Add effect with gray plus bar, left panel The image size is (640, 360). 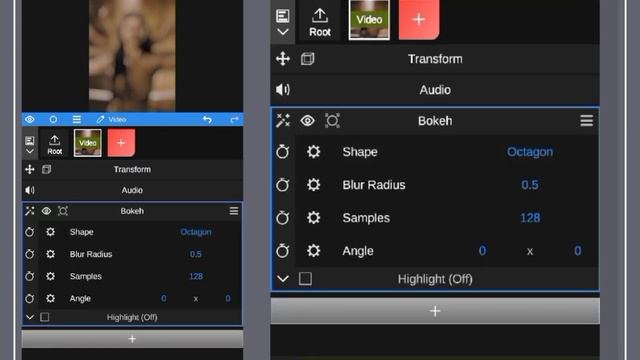pyautogui.click(x=132, y=339)
